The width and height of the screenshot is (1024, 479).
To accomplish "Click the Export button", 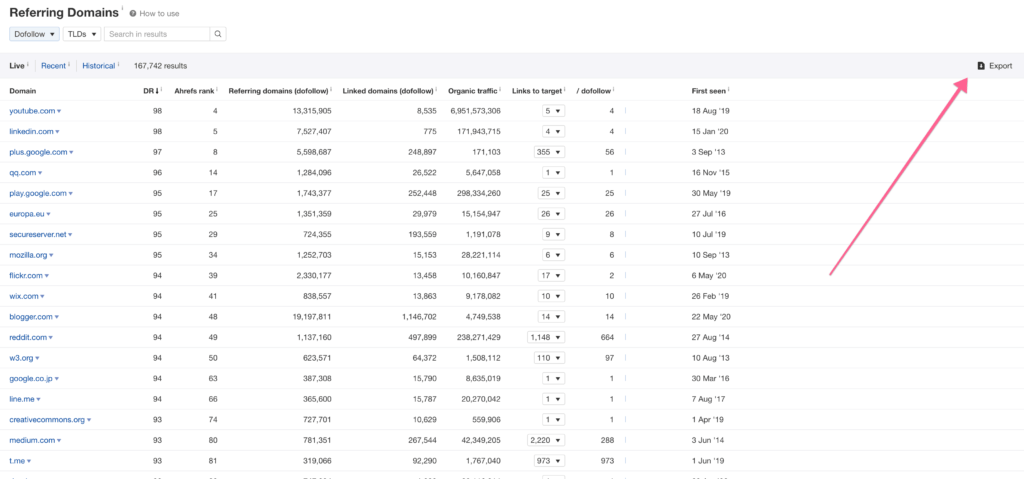I will pyautogui.click(x=994, y=66).
